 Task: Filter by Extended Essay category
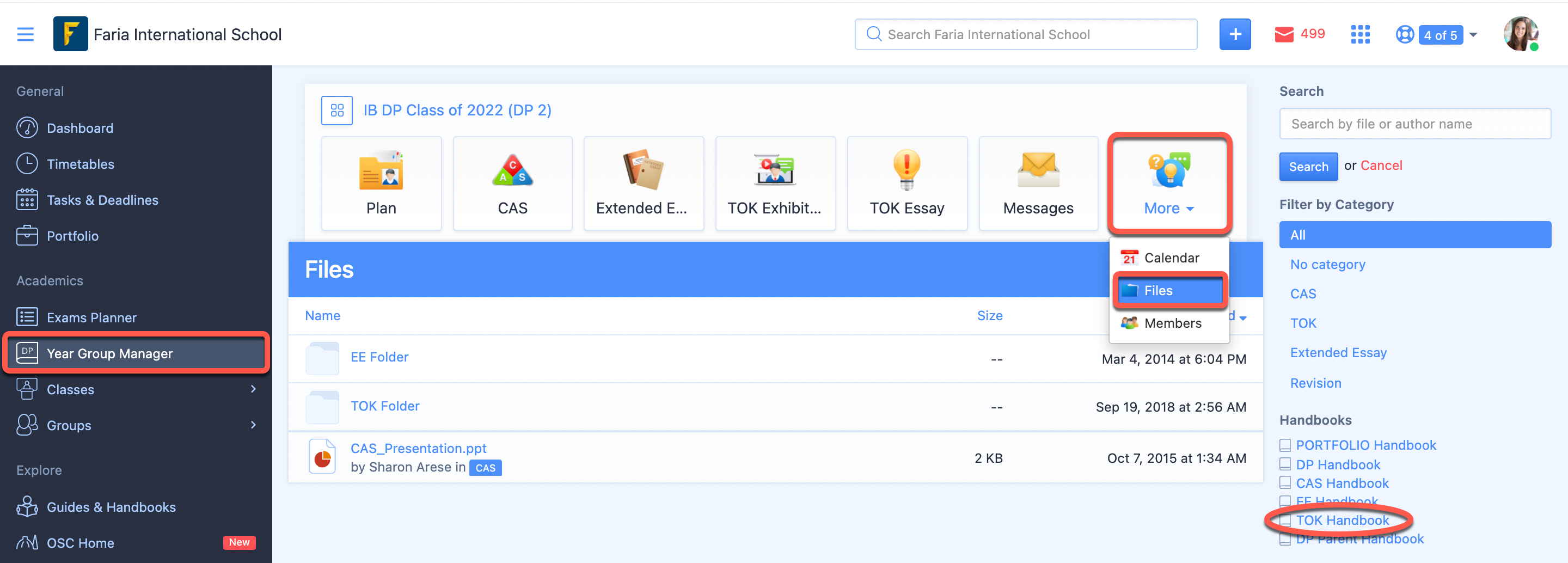tap(1338, 352)
